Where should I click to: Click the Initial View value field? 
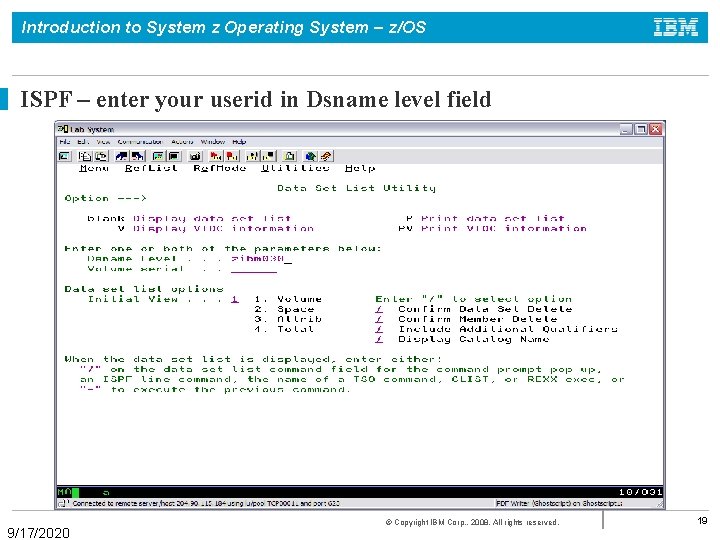[x=235, y=299]
